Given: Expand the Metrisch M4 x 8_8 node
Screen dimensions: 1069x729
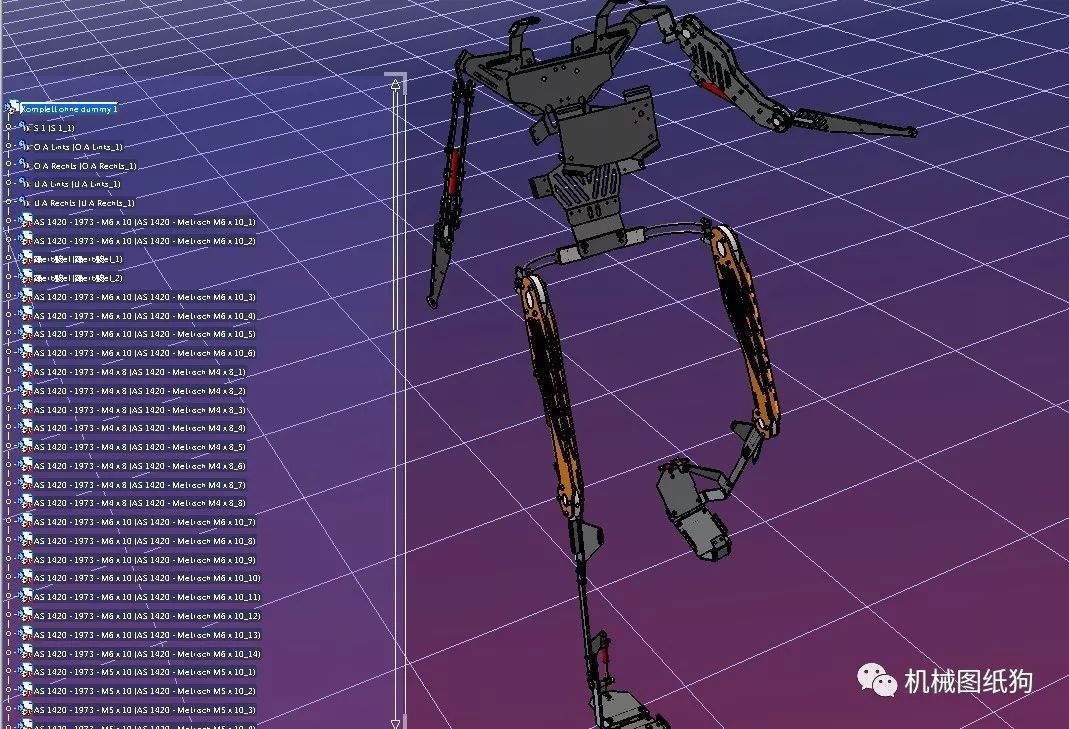Looking at the screenshot, I should coord(9,502).
